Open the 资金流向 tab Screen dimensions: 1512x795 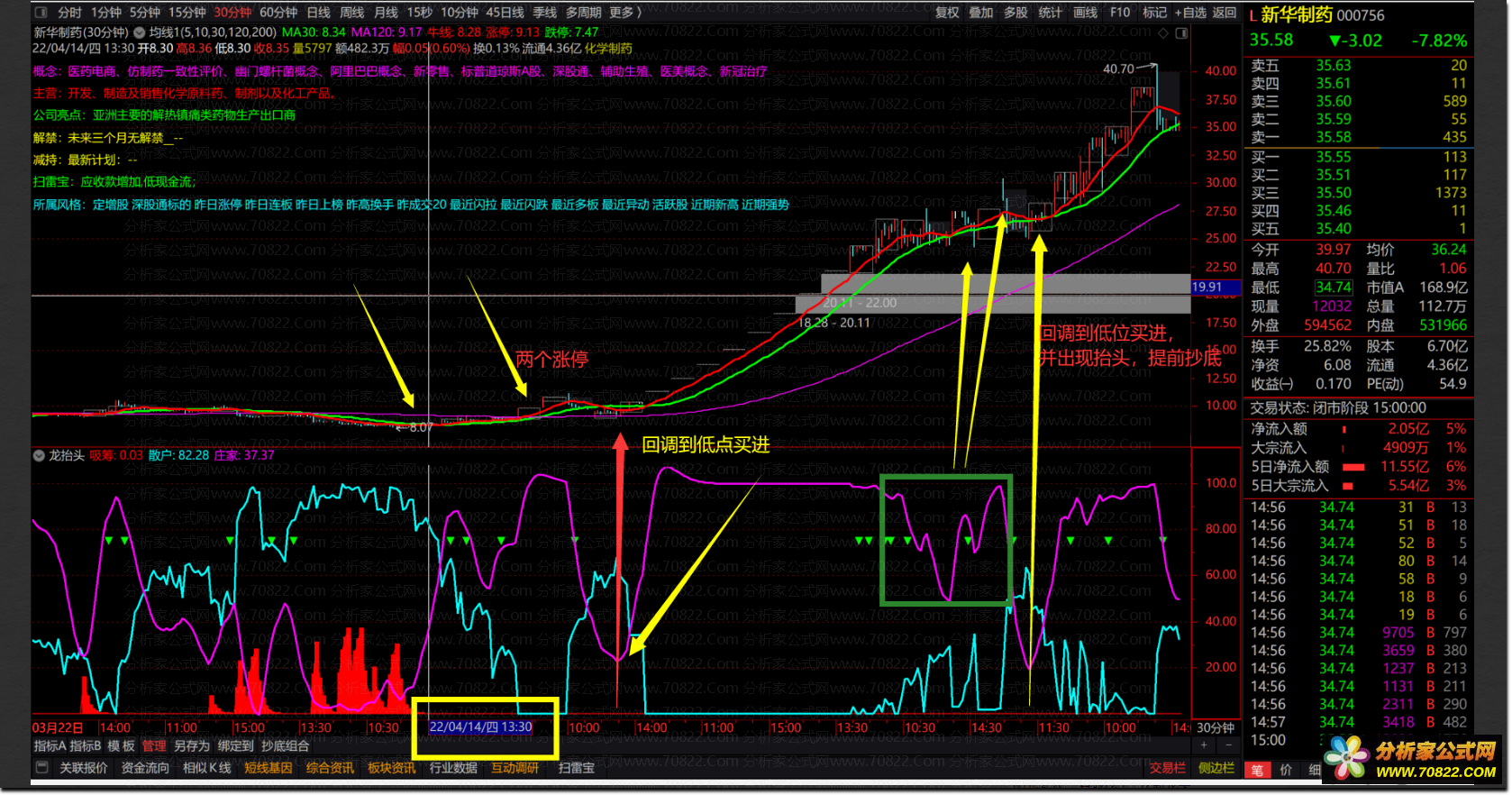pos(145,768)
